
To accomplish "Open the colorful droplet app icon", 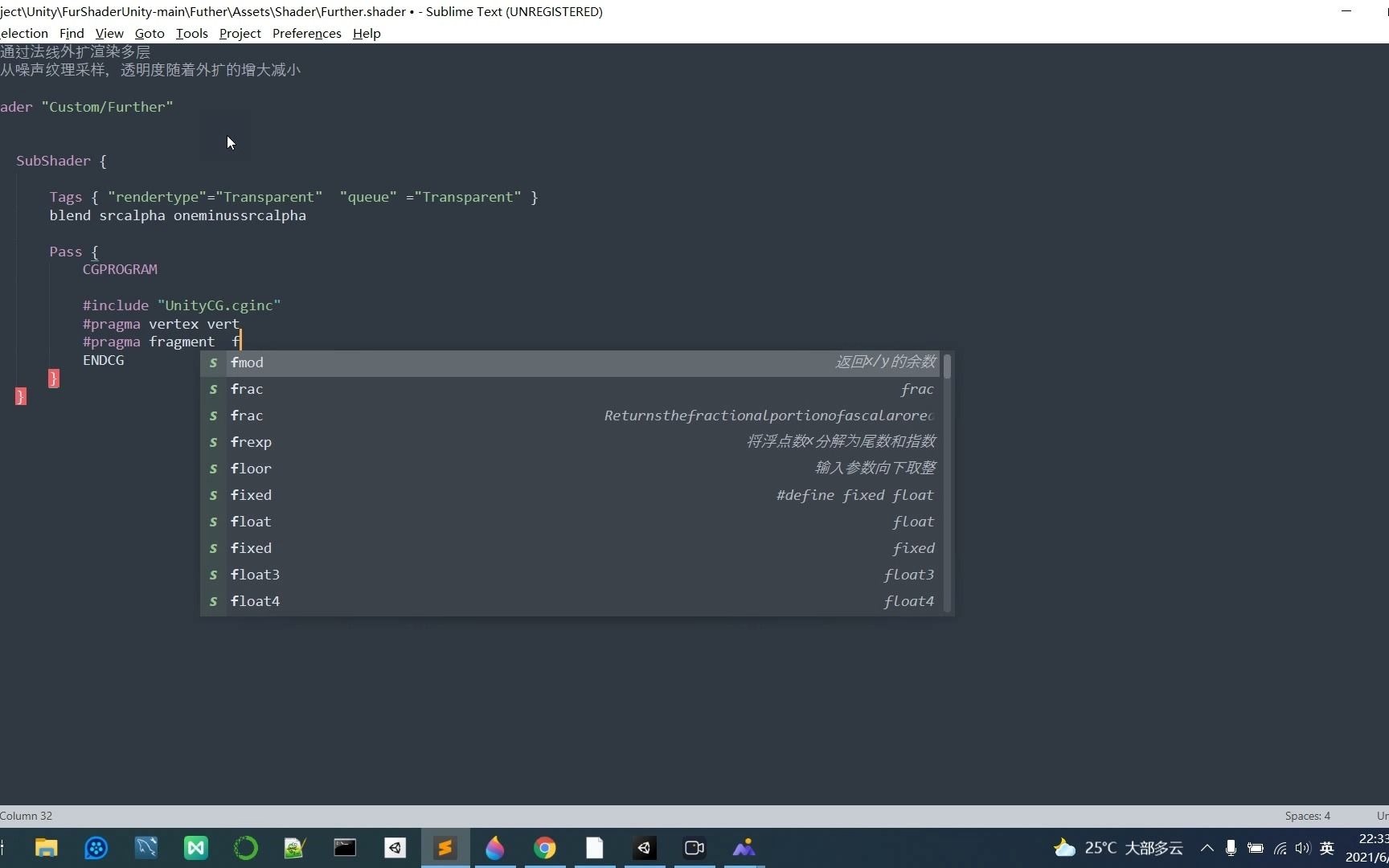I will 494,848.
